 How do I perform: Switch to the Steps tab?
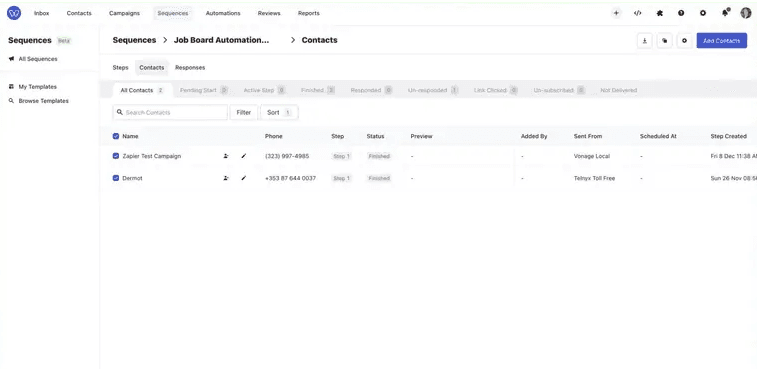(121, 68)
